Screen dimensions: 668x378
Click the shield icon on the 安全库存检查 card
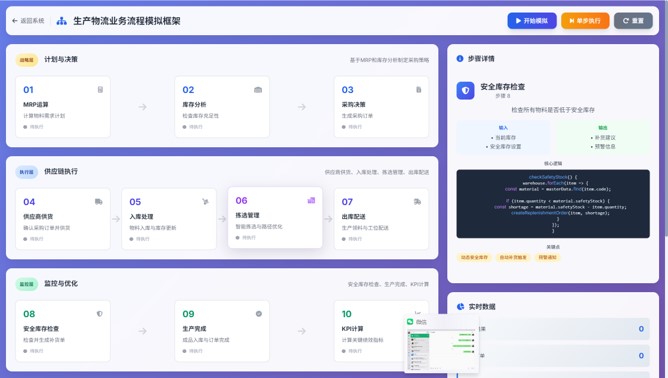[x=100, y=314]
